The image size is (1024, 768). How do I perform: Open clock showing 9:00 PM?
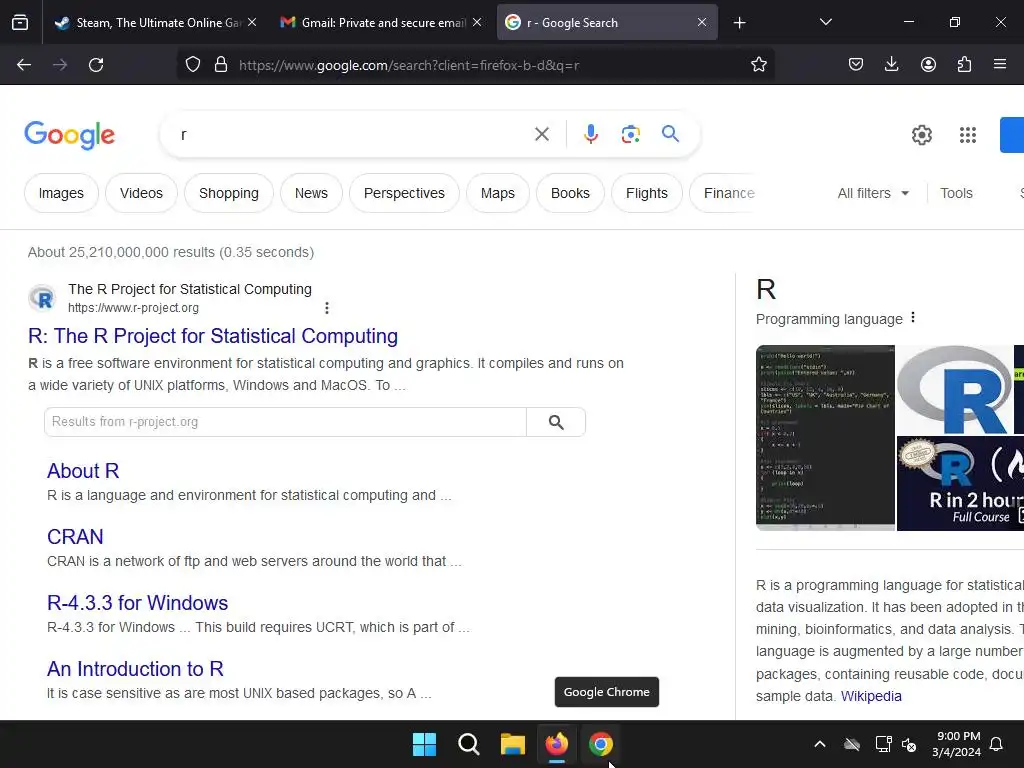coord(957,744)
